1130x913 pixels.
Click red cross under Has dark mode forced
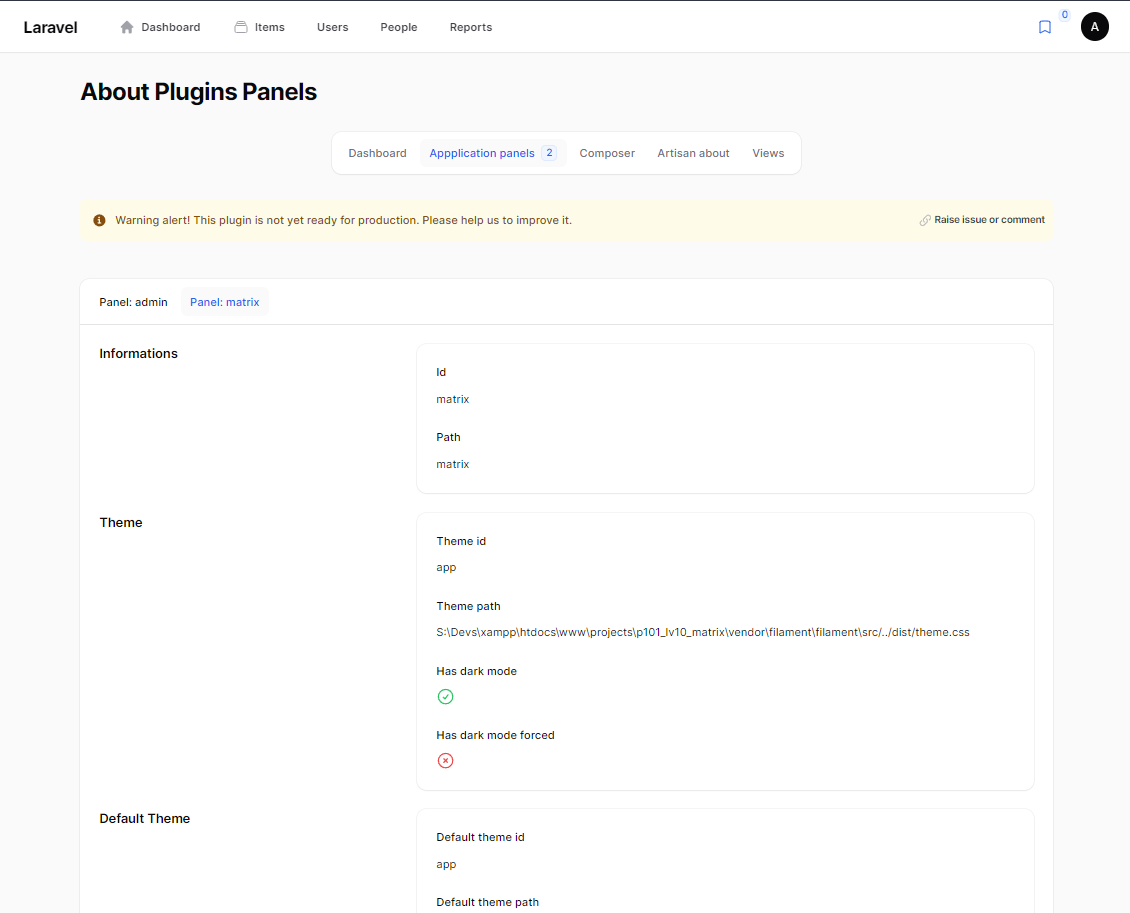coord(445,761)
